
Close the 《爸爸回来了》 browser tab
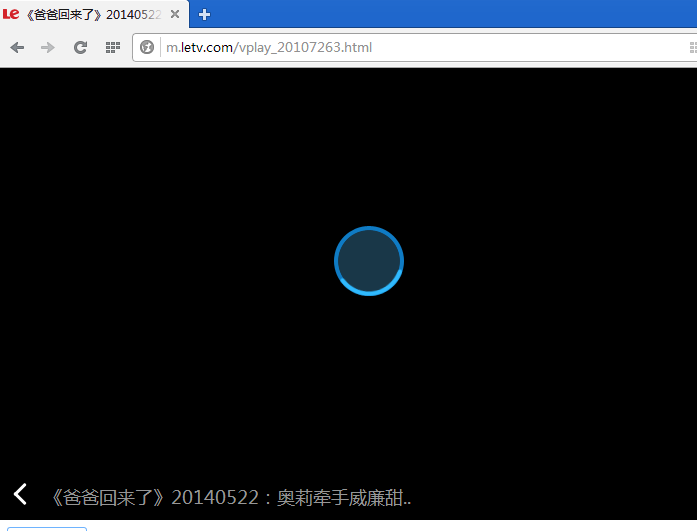175,14
